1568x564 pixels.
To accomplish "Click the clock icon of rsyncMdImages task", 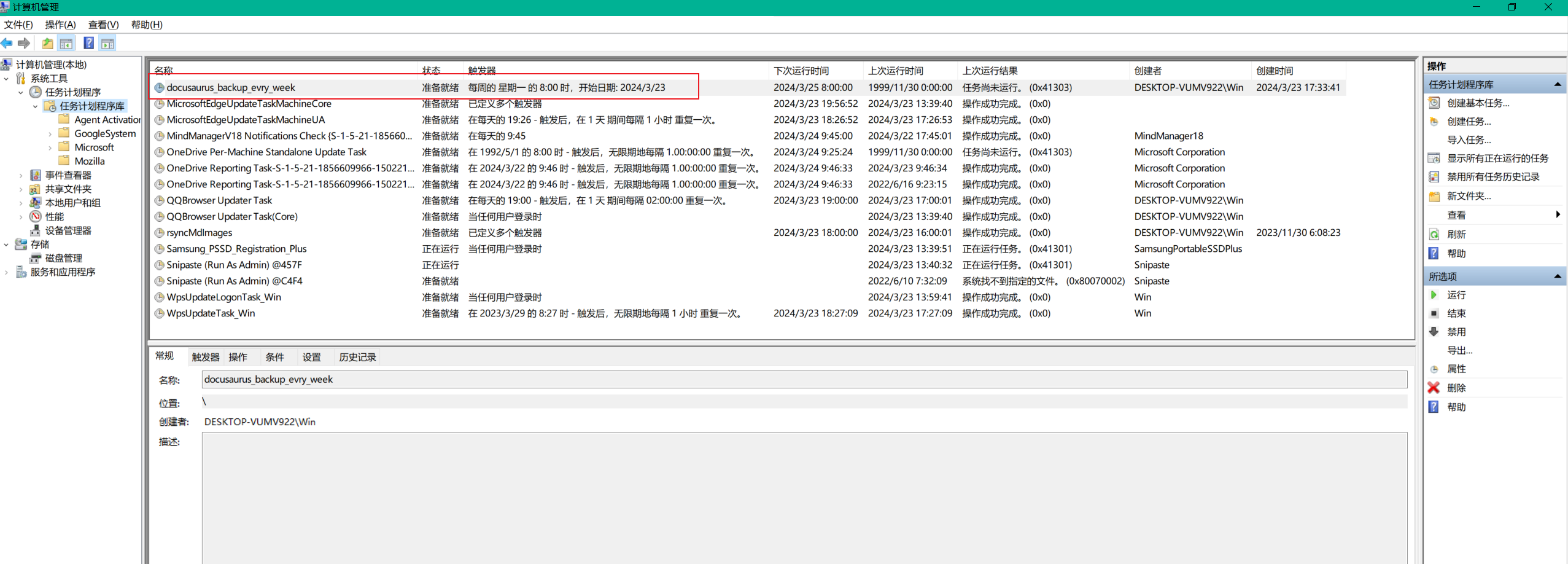I will coord(159,233).
